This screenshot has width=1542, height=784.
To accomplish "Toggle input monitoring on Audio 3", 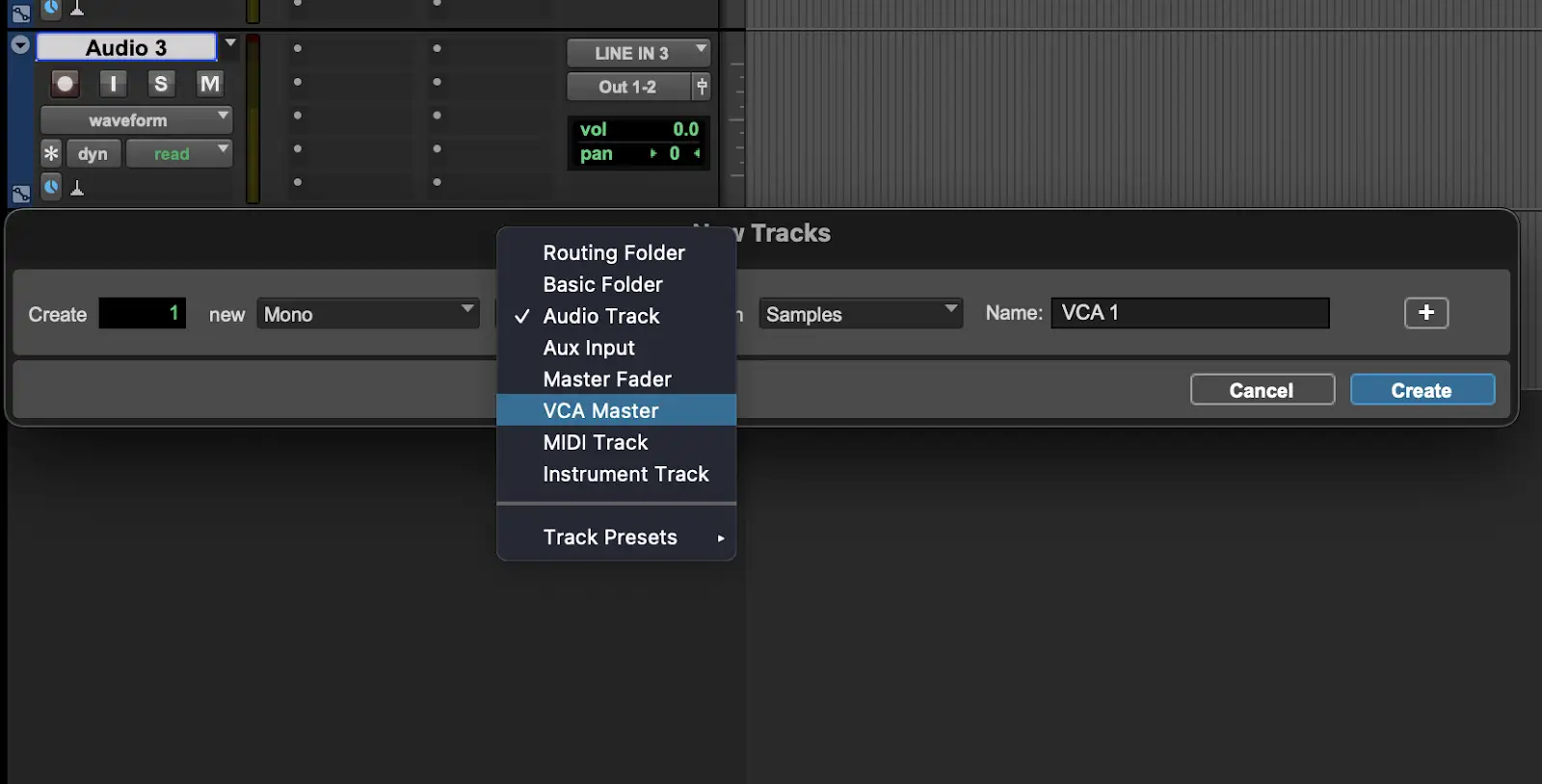I will click(113, 85).
